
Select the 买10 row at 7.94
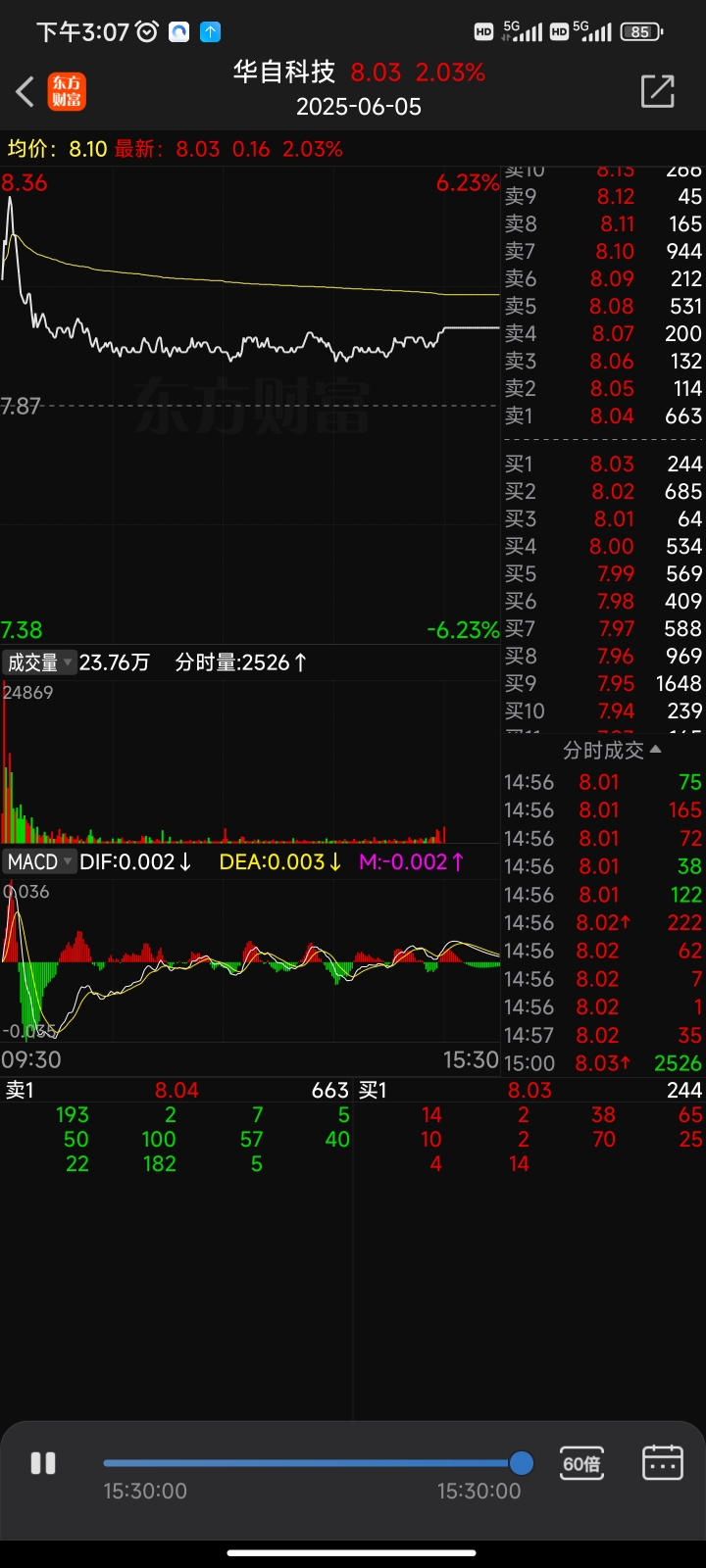[603, 710]
